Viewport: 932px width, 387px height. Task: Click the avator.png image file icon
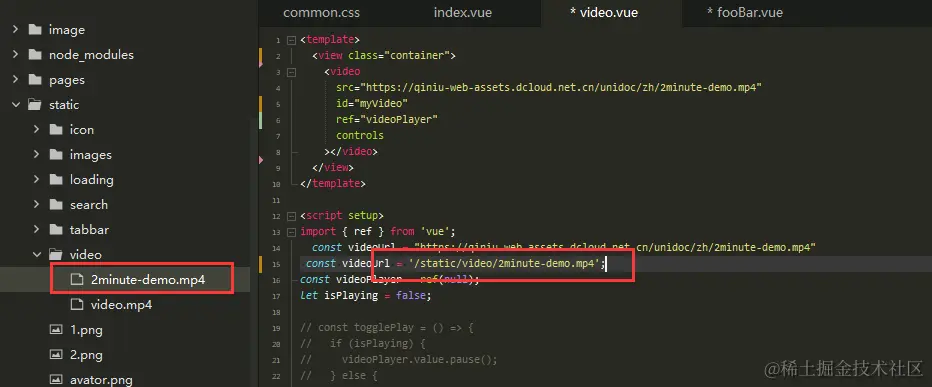click(56, 380)
